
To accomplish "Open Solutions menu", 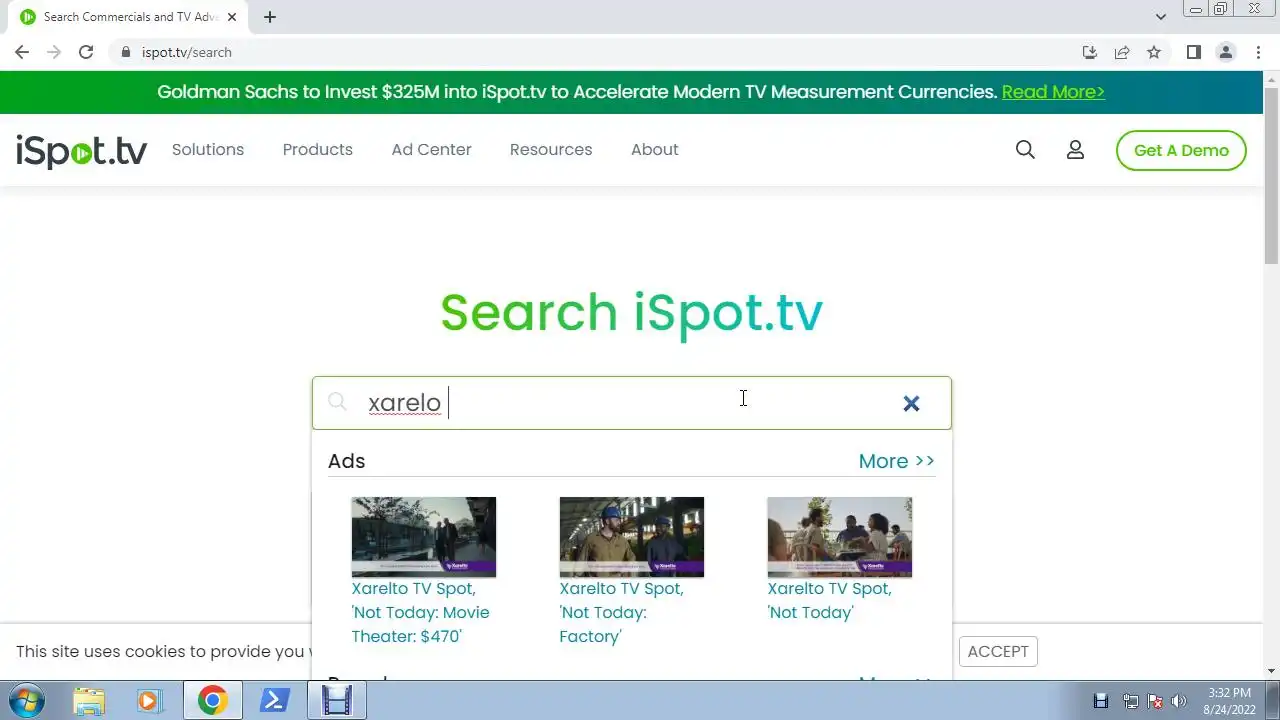I will point(208,149).
